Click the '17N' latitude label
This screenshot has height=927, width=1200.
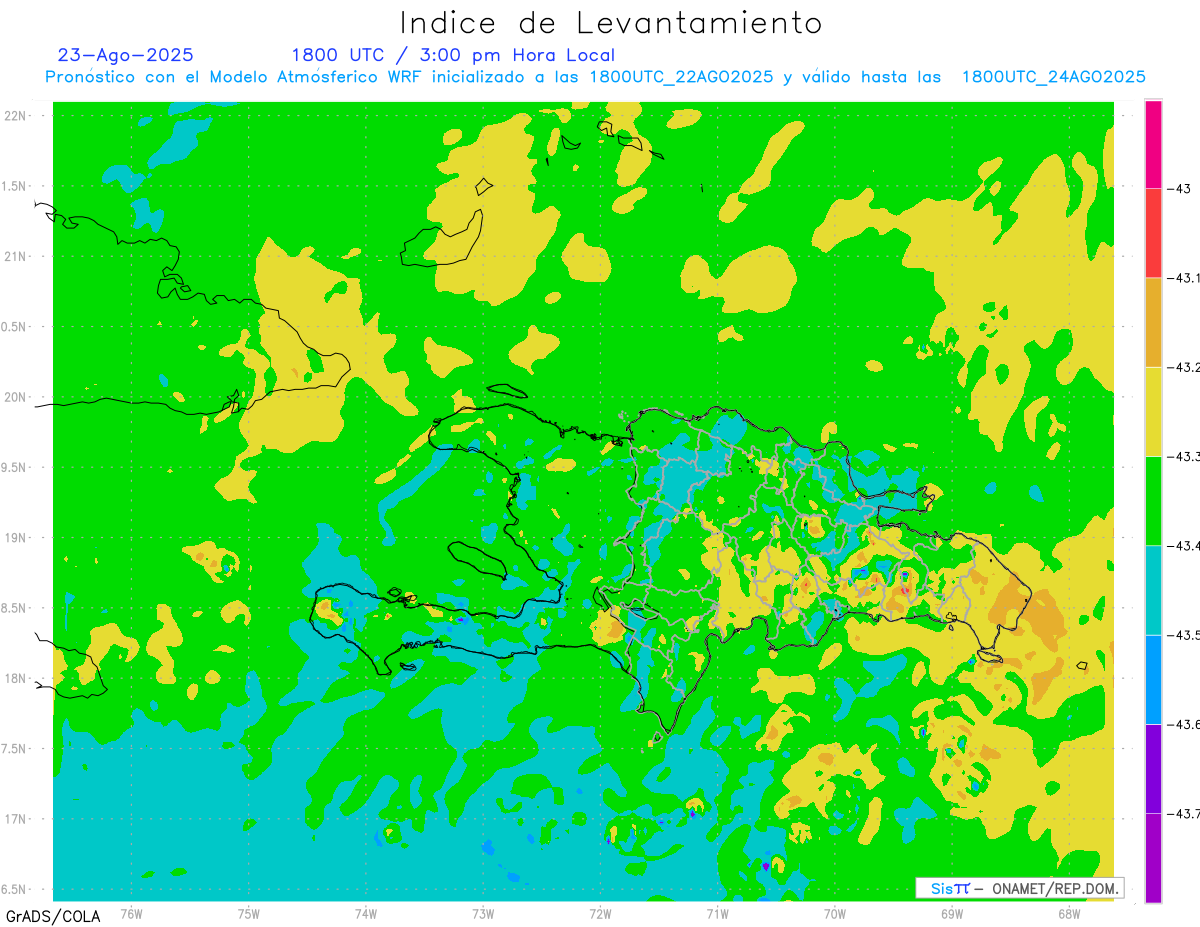pyautogui.click(x=16, y=819)
